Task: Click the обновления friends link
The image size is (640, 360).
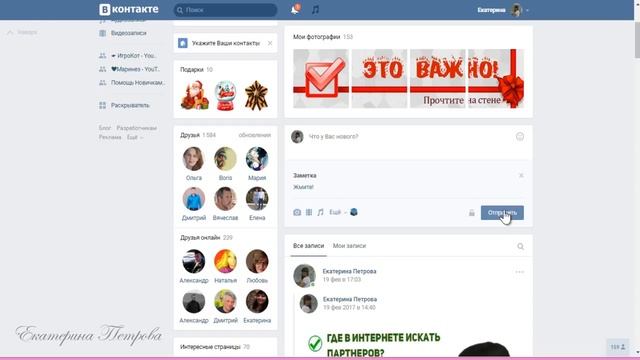Action: coord(255,135)
